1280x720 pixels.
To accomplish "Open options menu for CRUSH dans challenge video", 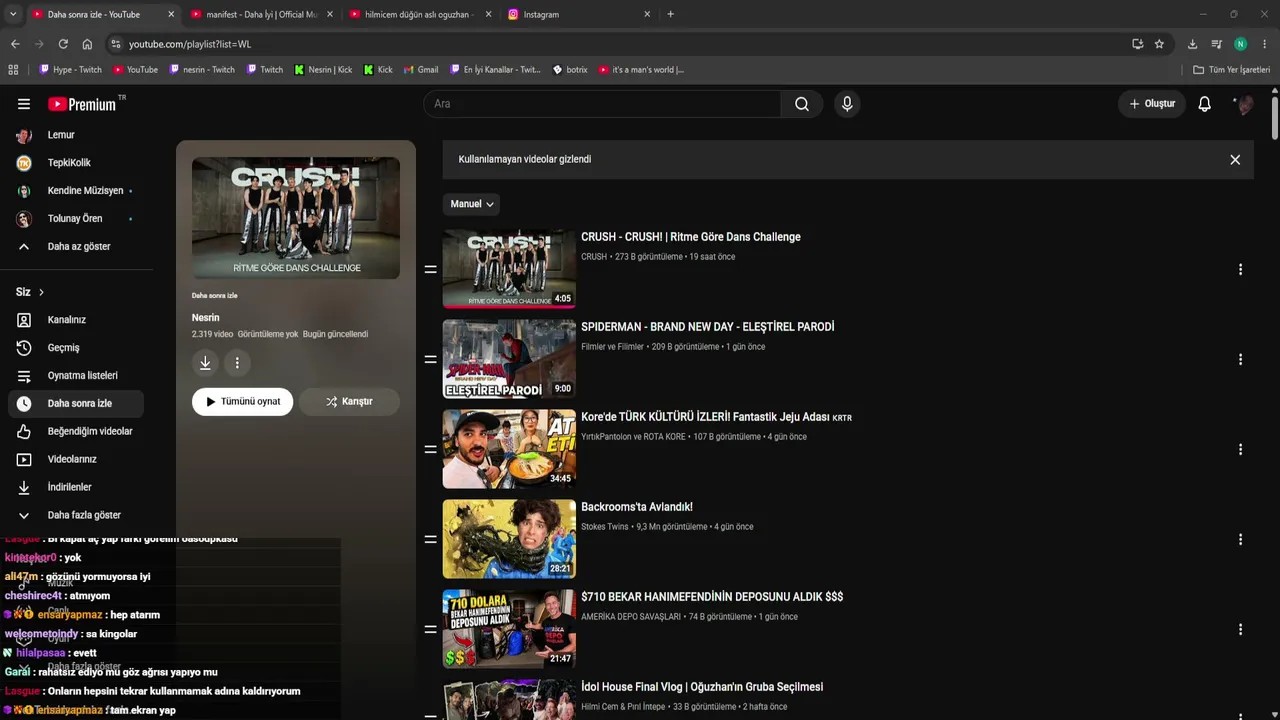I will point(1240,269).
